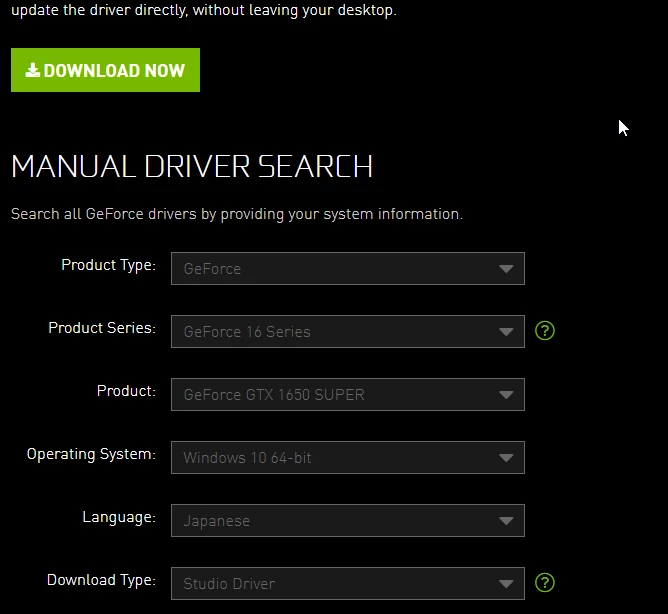The width and height of the screenshot is (668, 614).
Task: Click the 'update the driver directly' text line
Action: [x=204, y=10]
